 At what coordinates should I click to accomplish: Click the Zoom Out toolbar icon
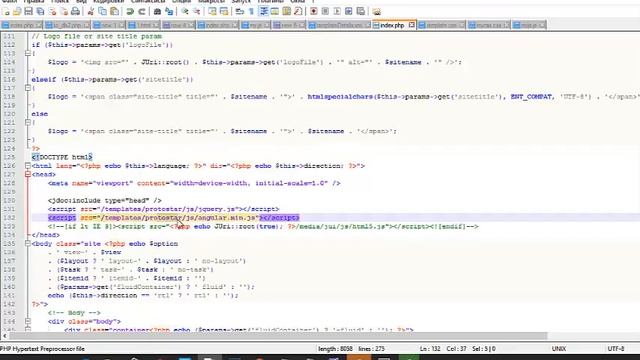tap(196, 11)
